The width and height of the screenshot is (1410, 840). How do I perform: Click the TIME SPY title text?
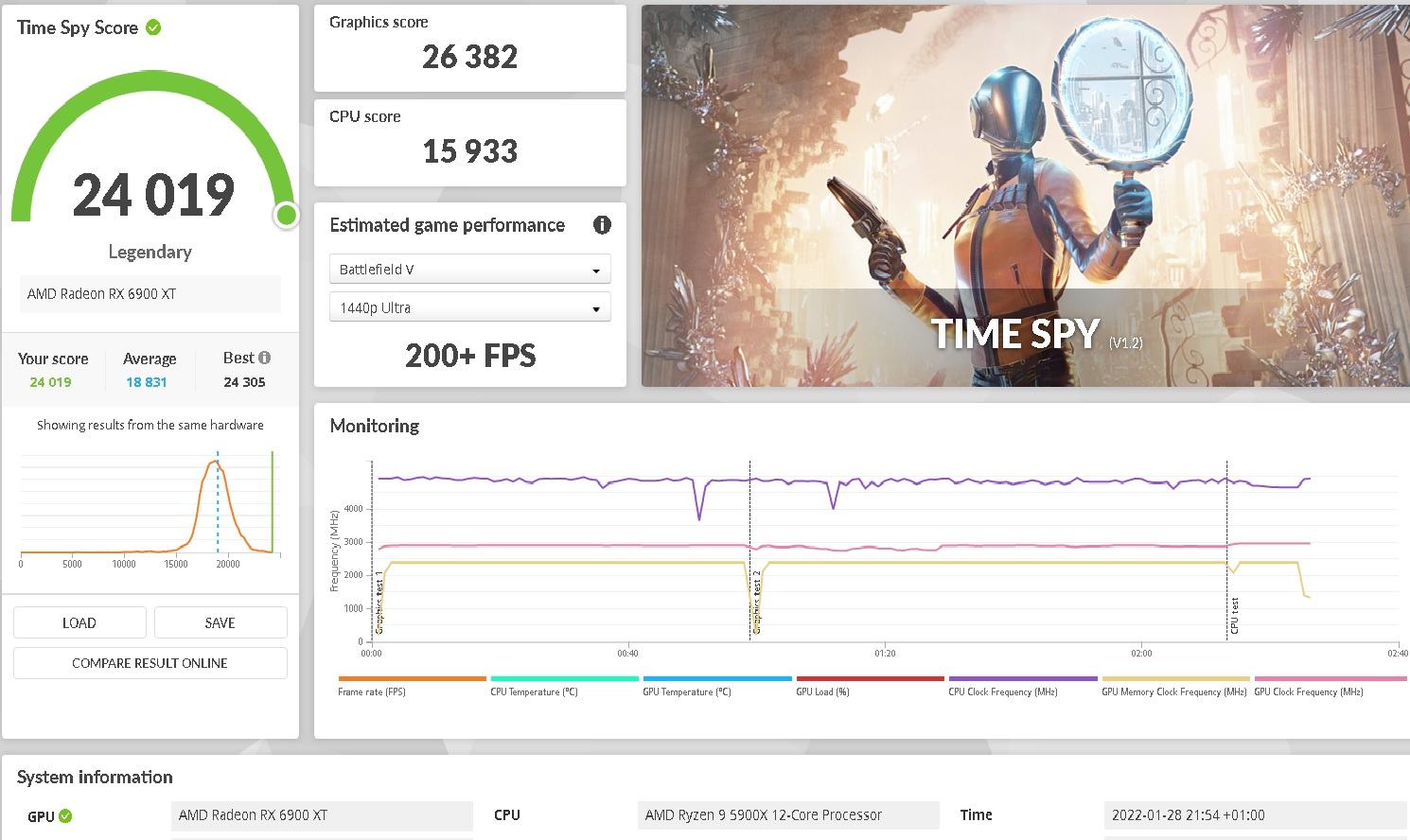1014,334
